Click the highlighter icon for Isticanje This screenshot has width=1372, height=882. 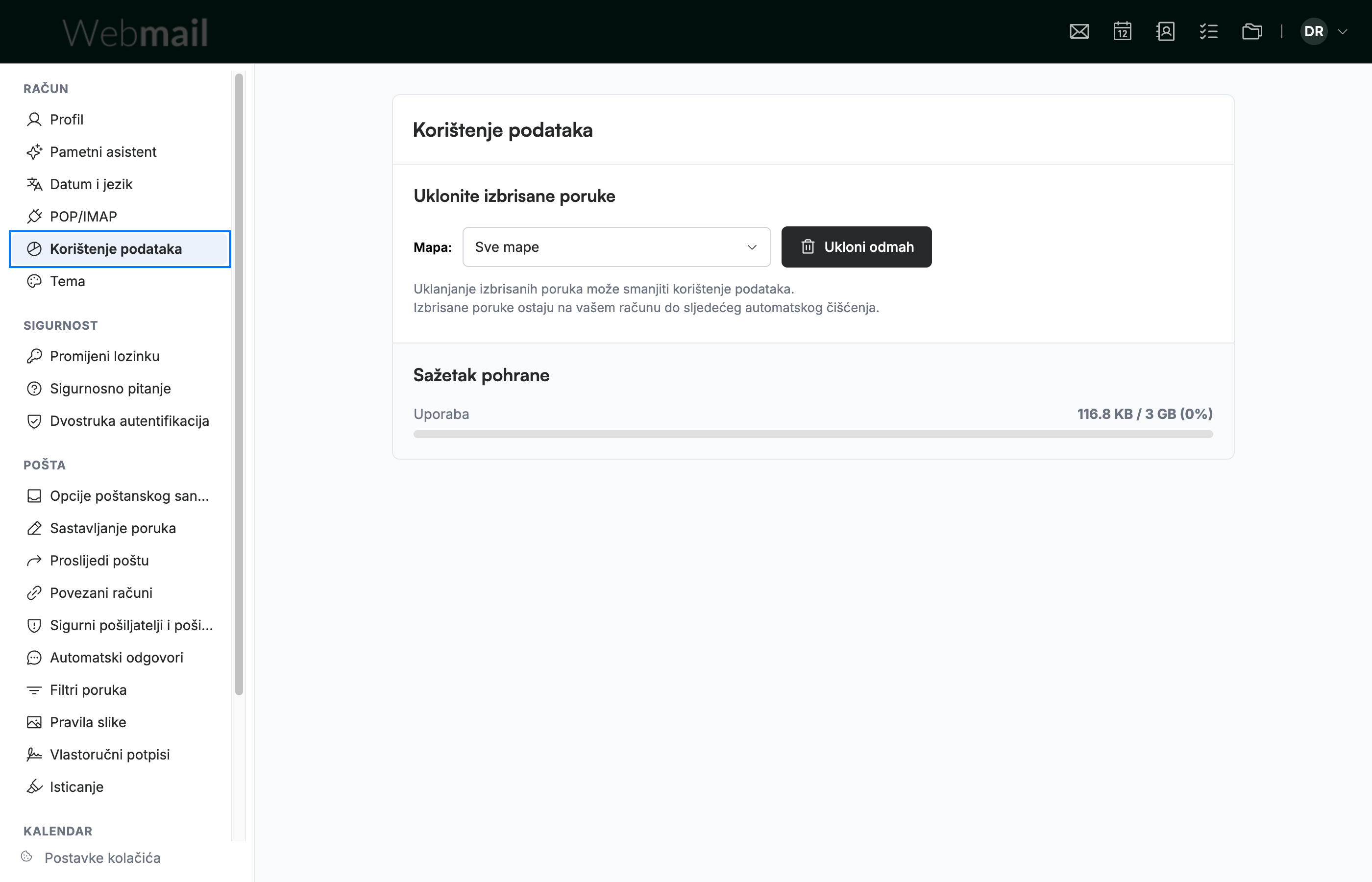coord(34,787)
